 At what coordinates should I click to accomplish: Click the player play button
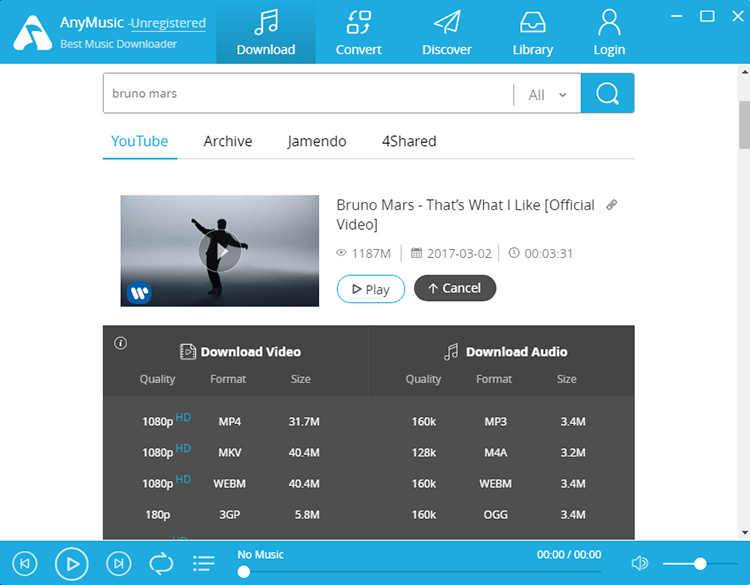[72, 563]
